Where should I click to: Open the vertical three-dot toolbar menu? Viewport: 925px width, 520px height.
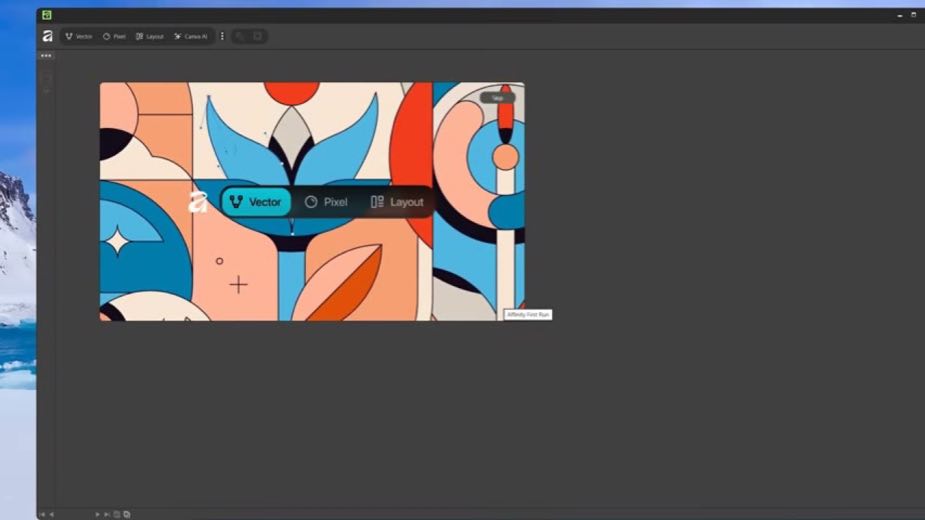pyautogui.click(x=222, y=37)
